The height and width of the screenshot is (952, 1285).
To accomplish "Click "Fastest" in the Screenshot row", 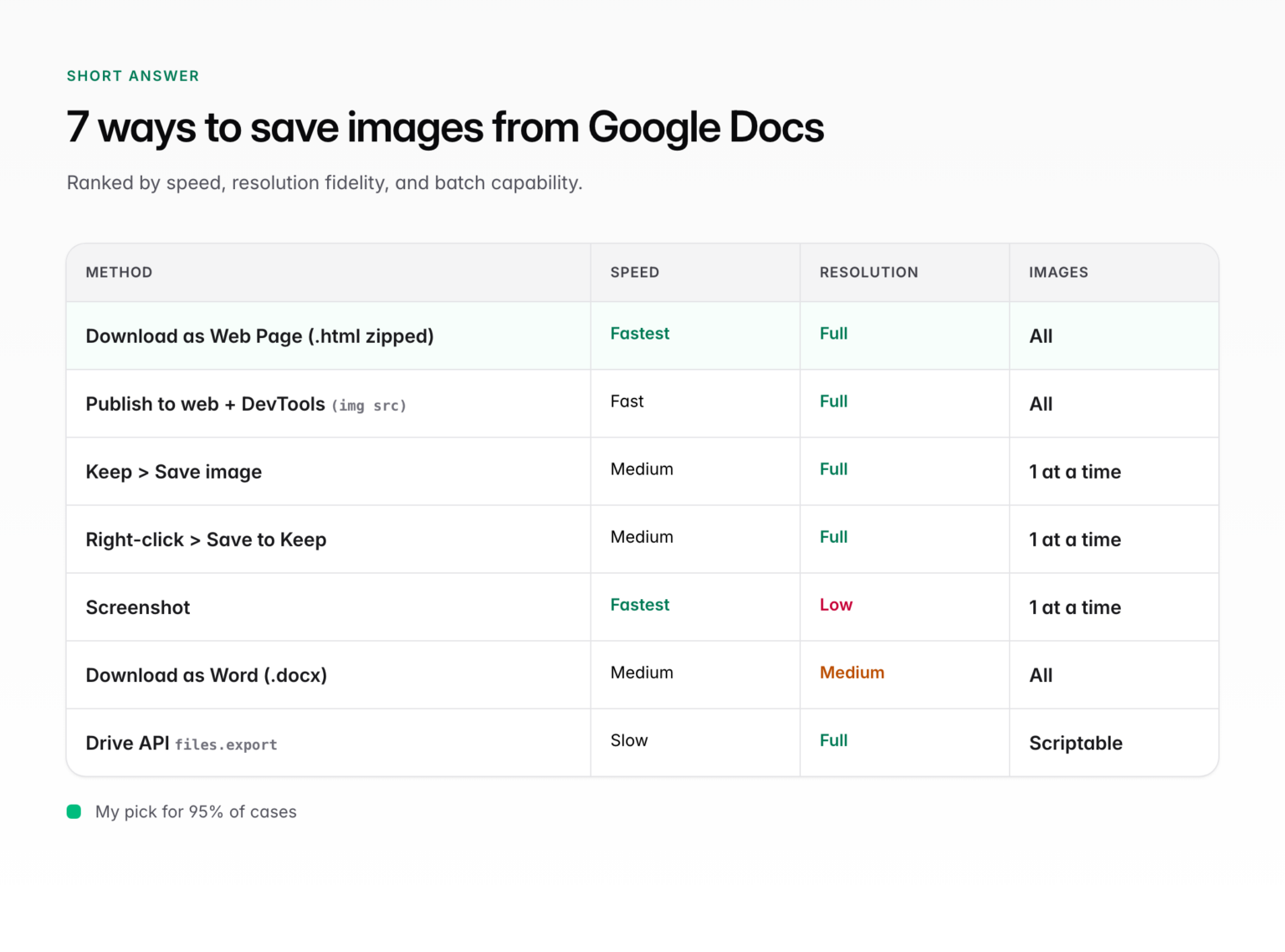I will [640, 605].
